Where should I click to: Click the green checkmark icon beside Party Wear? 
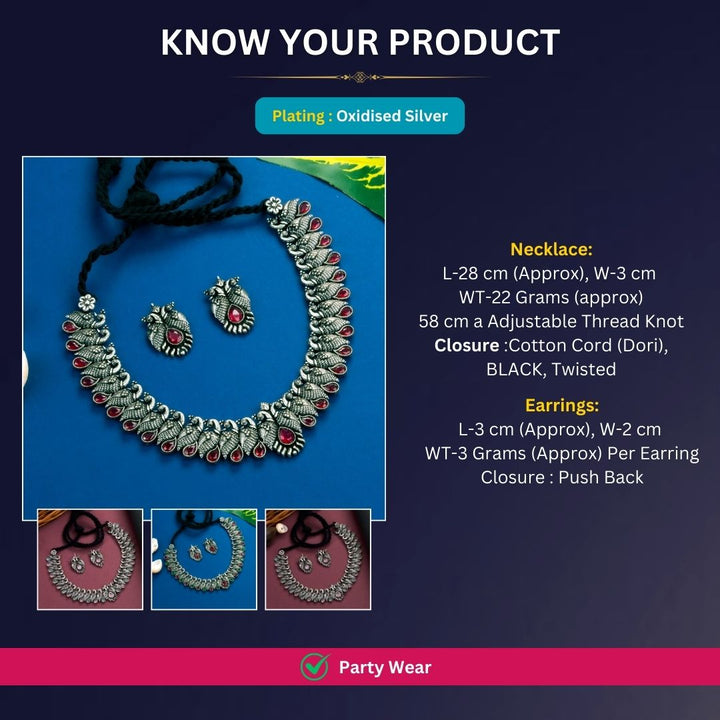point(315,667)
